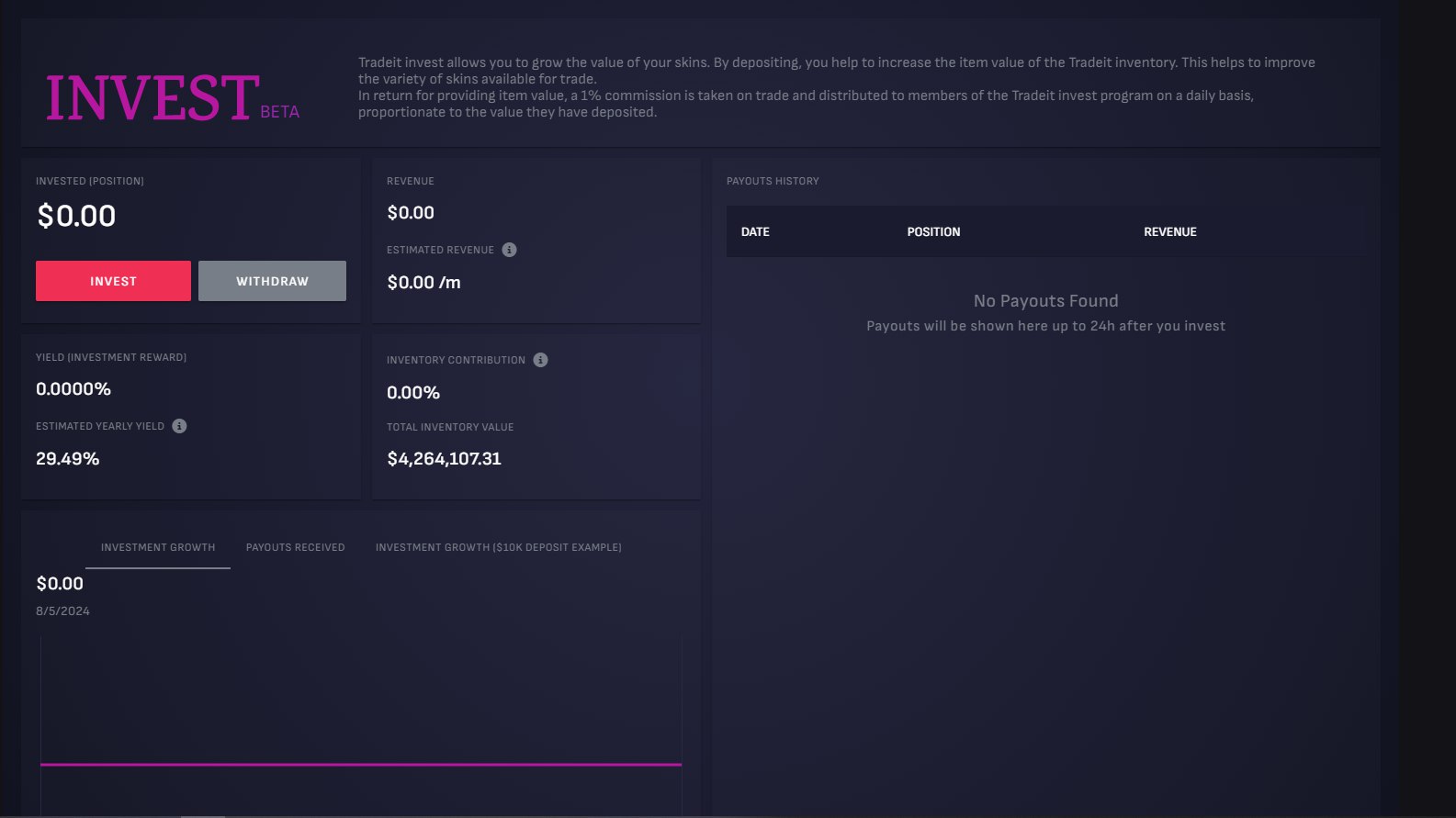The width and height of the screenshot is (1456, 818).
Task: Click the INVEST BETA page title
Action: (x=173, y=99)
